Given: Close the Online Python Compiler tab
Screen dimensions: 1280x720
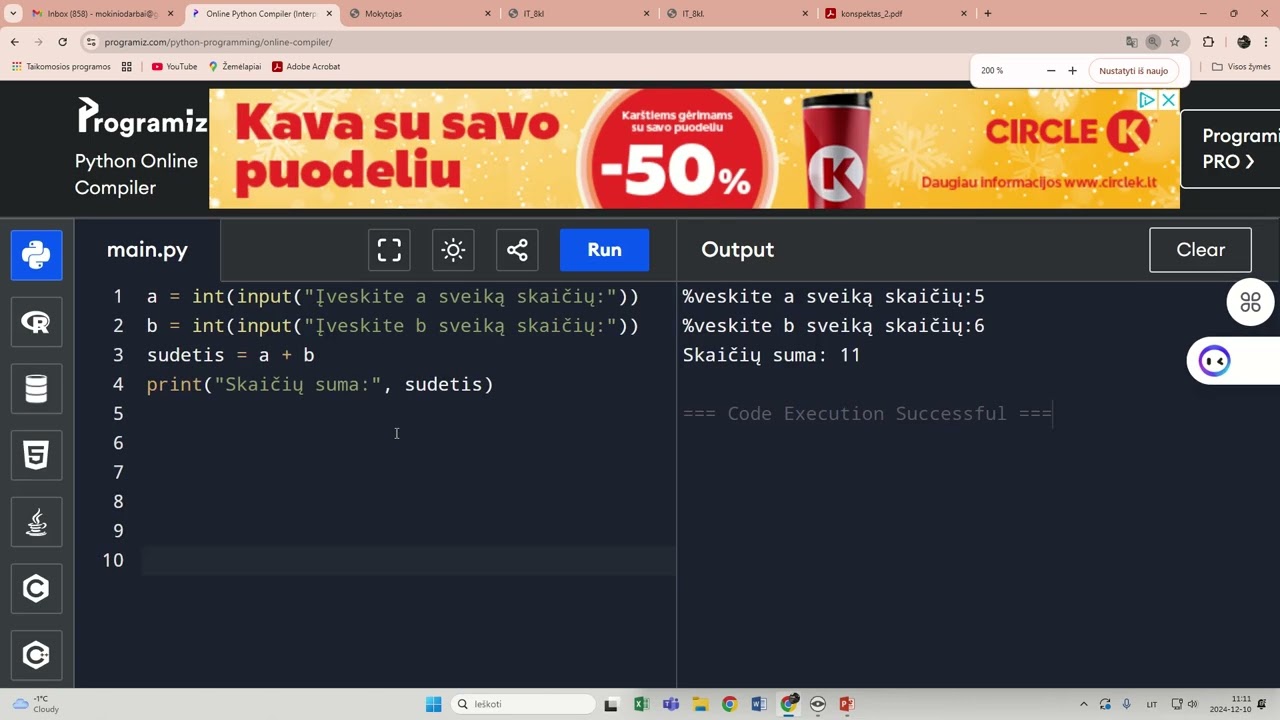Looking at the screenshot, I should tap(329, 14).
